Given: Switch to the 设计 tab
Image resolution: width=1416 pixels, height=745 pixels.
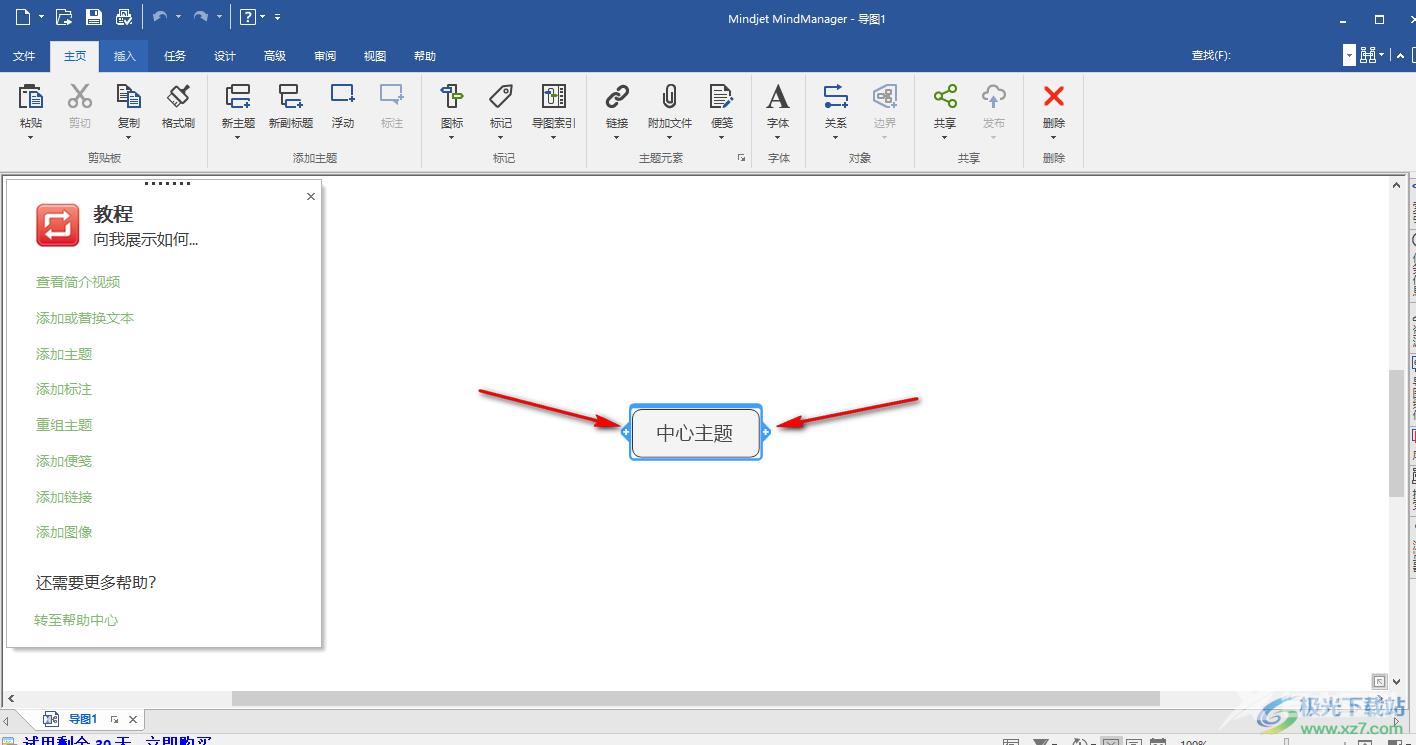Looking at the screenshot, I should [225, 56].
